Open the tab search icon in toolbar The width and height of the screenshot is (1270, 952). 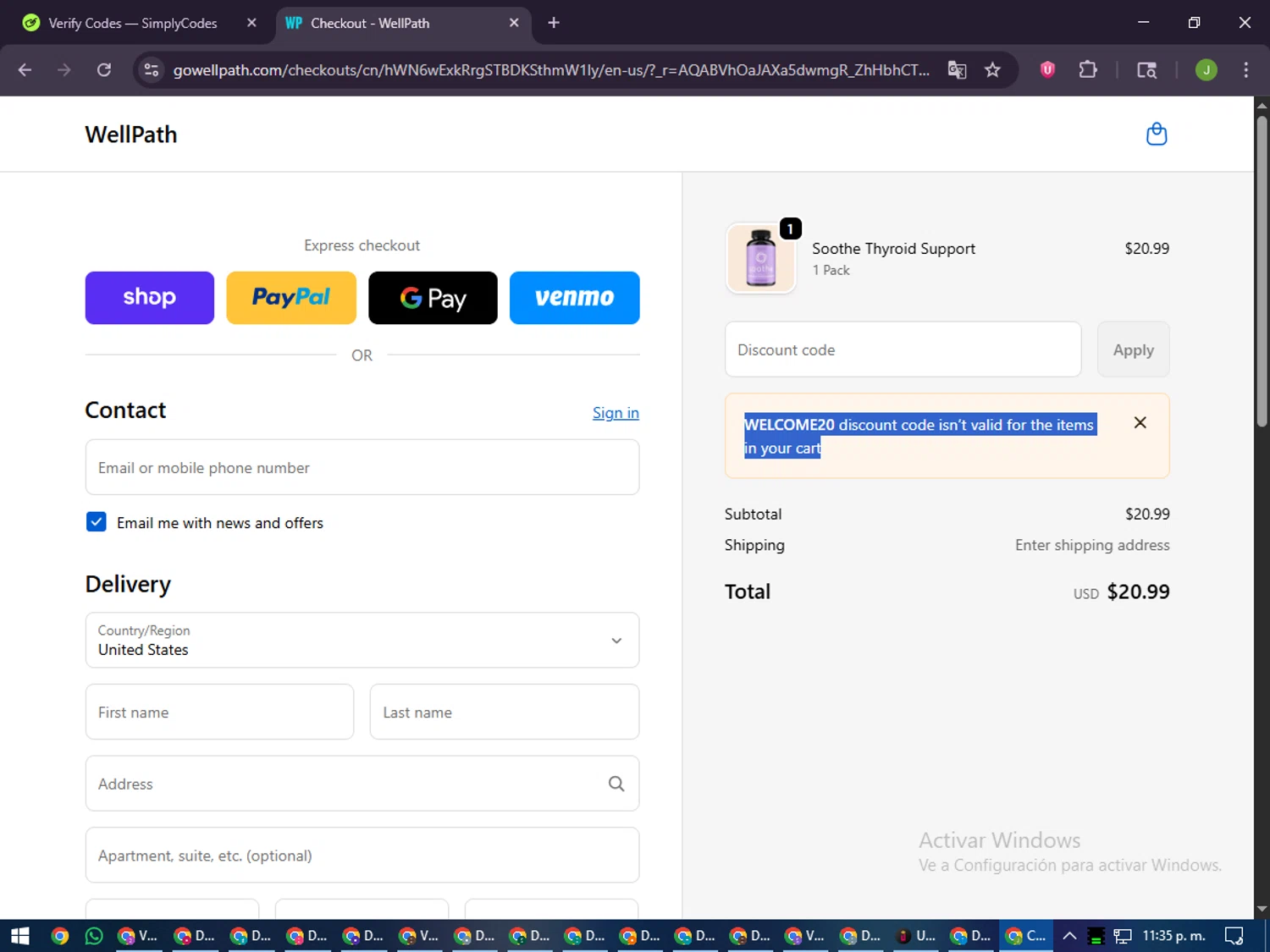1146,69
